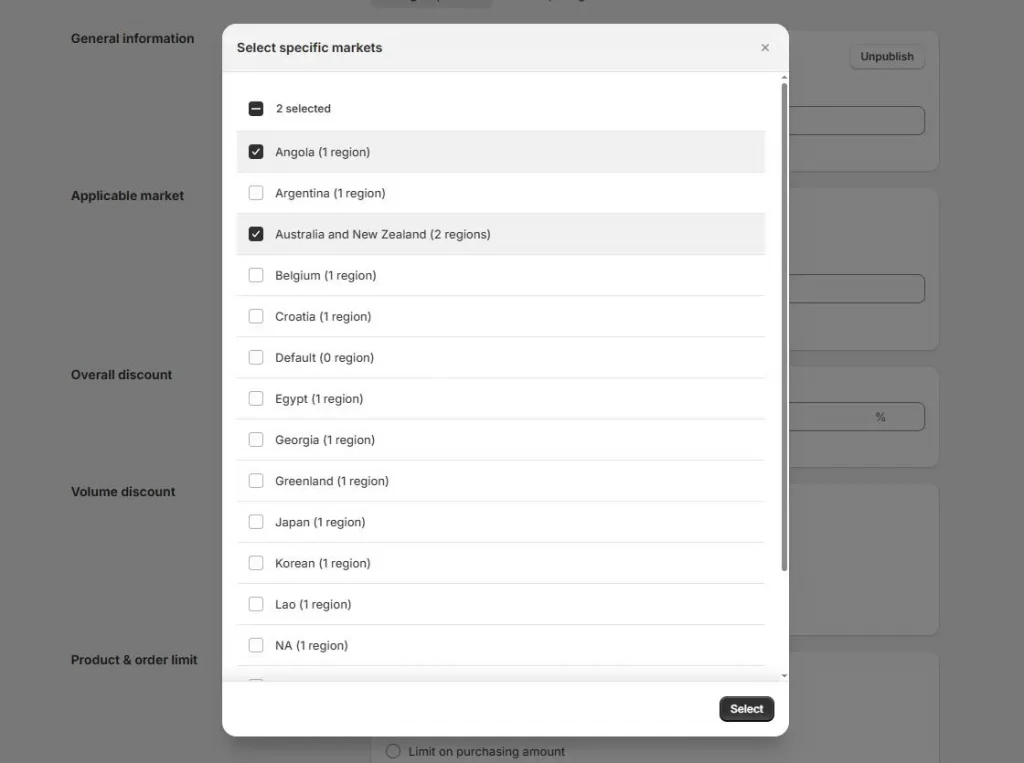Select the Japan market
The width and height of the screenshot is (1024, 763).
click(256, 521)
